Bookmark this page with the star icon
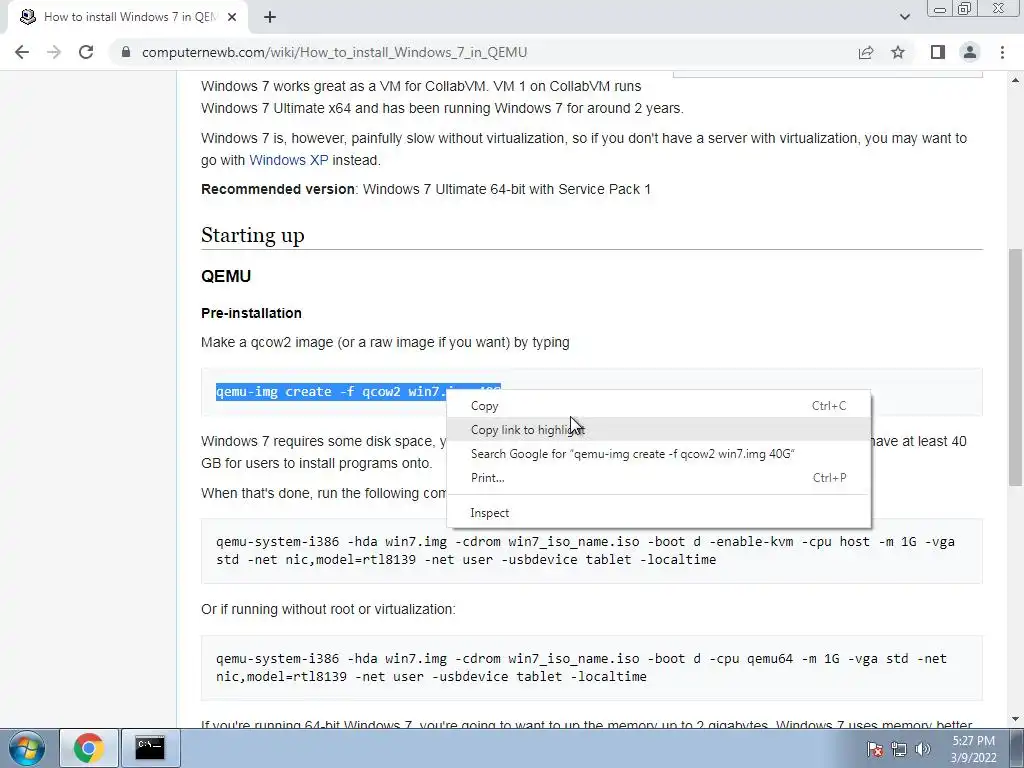 pos(898,52)
